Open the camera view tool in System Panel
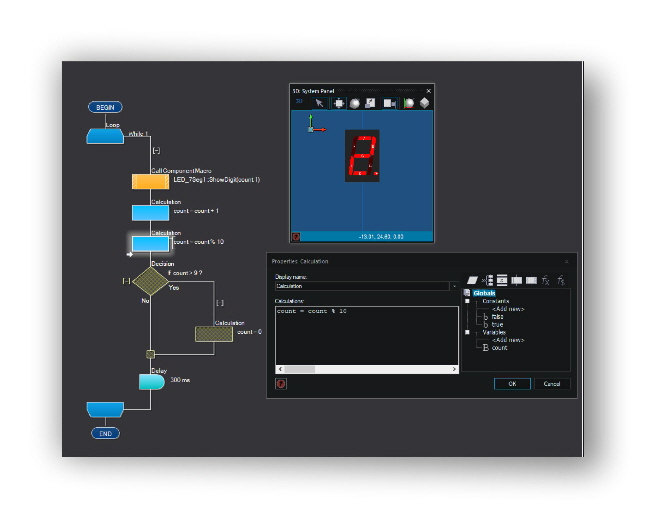This screenshot has height=531, width=660. [389, 104]
